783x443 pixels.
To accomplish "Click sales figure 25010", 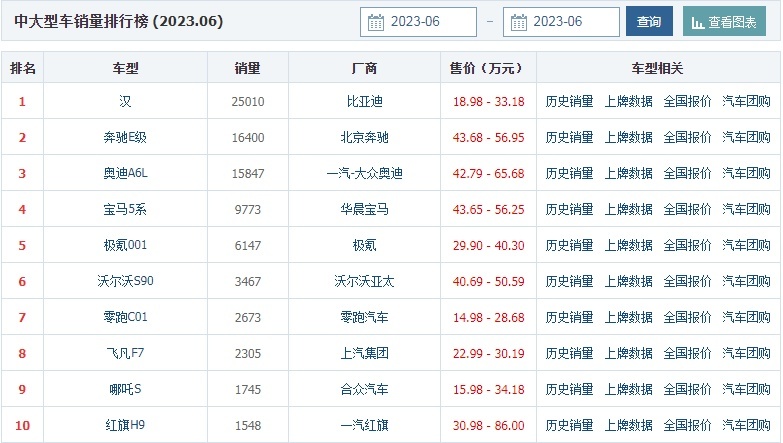I will coord(248,102).
